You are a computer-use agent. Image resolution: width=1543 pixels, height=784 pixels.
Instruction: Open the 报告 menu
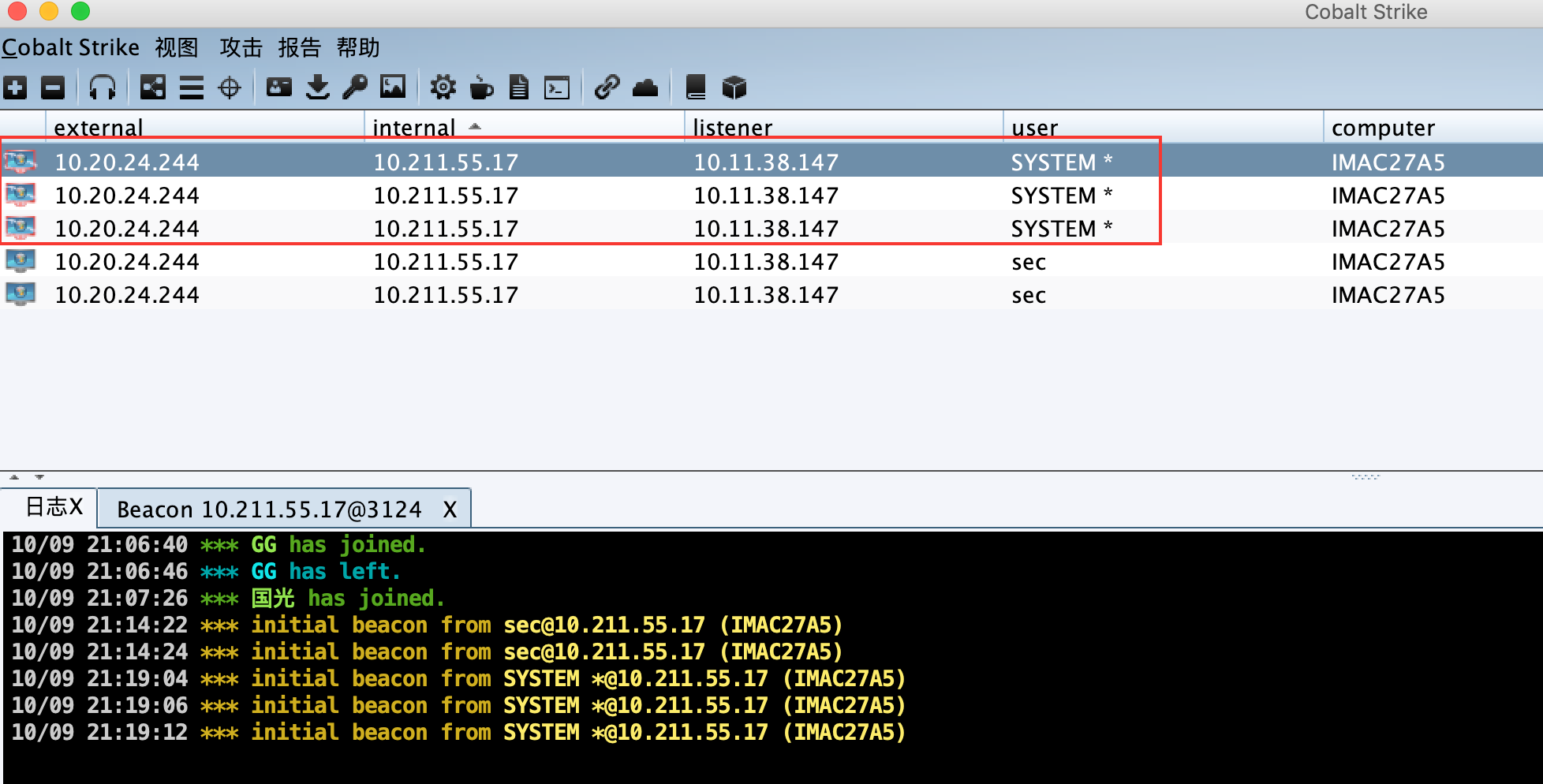point(300,48)
